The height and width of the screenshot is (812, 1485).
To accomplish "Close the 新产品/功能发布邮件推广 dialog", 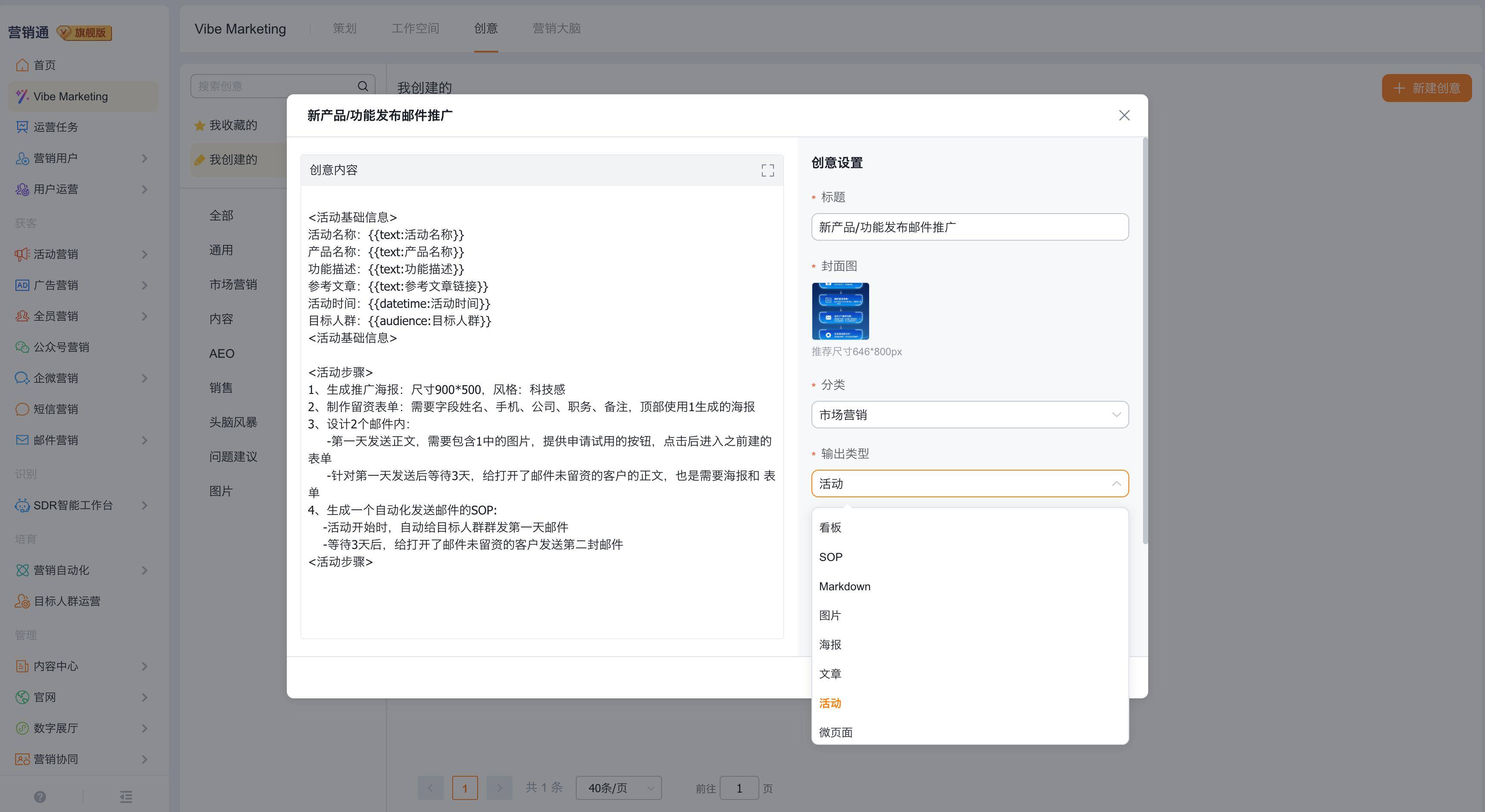I will 1124,115.
